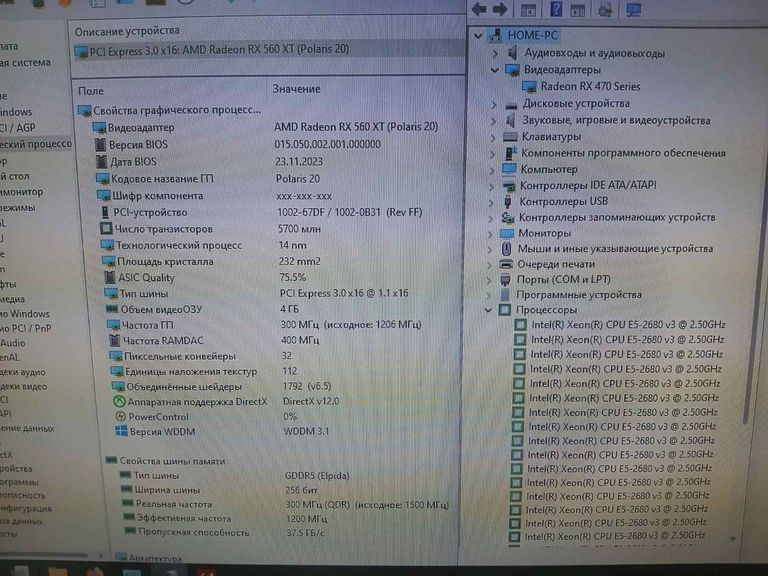The height and width of the screenshot is (576, 768).
Task: Expand the Контроллеры USB node
Action: pos(493,201)
